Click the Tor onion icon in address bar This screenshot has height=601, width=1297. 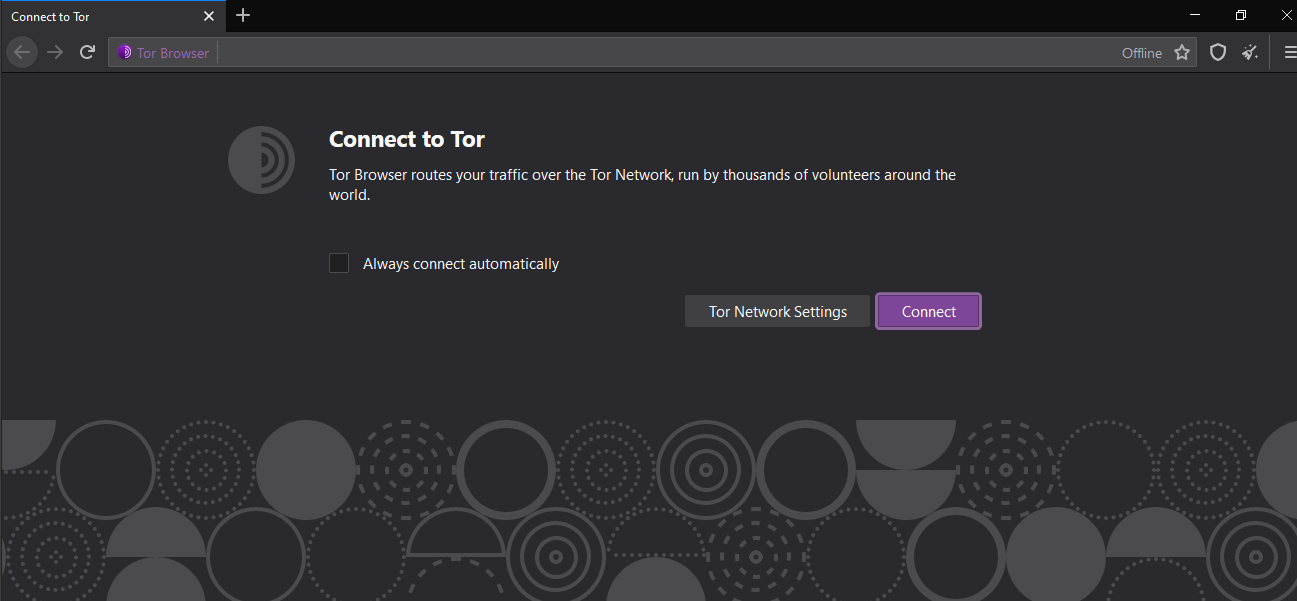pyautogui.click(x=125, y=53)
